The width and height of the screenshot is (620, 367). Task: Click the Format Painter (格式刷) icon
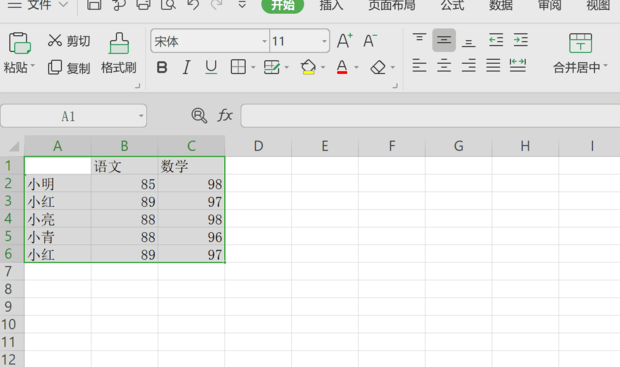tap(119, 43)
